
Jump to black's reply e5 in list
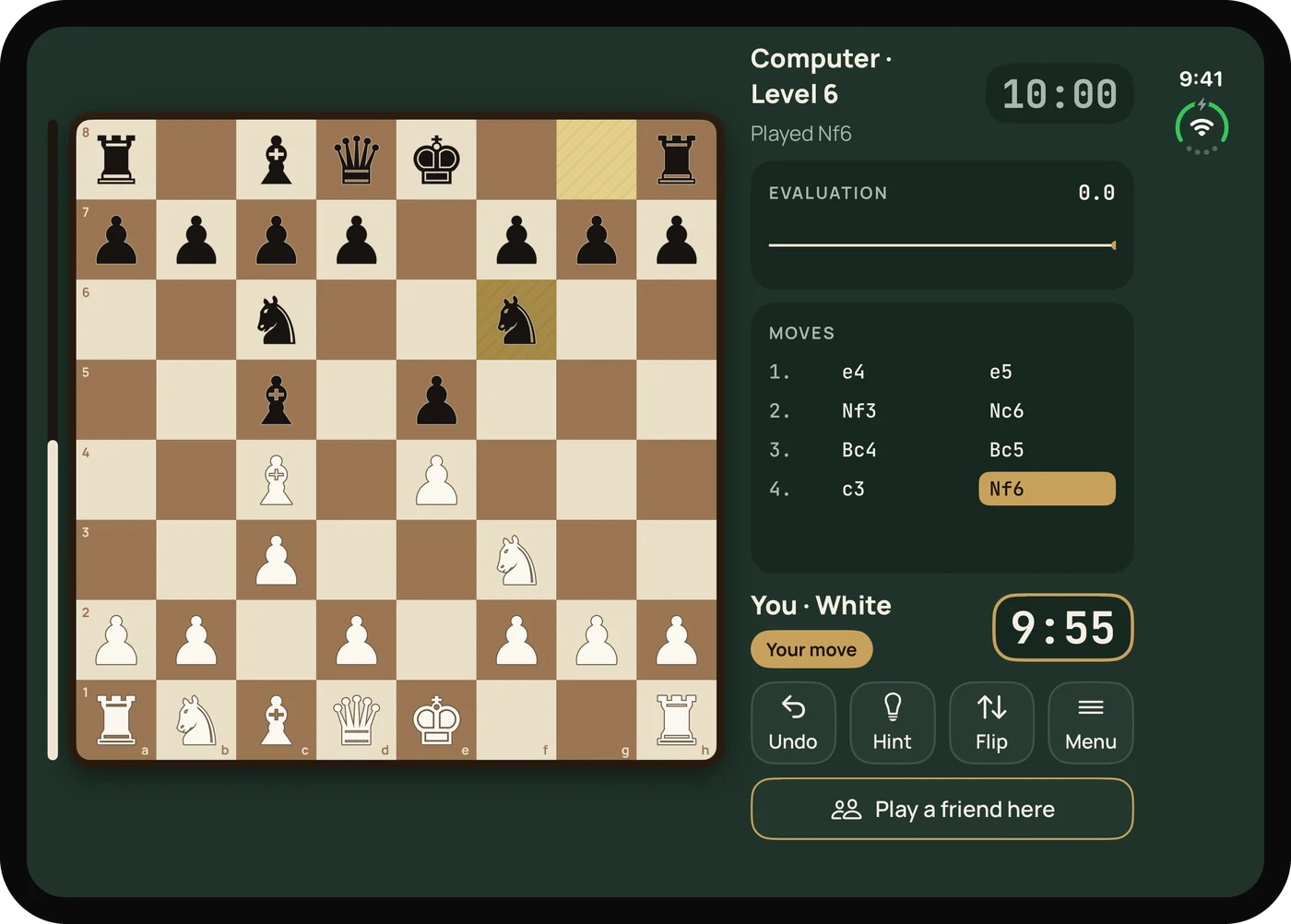1001,372
